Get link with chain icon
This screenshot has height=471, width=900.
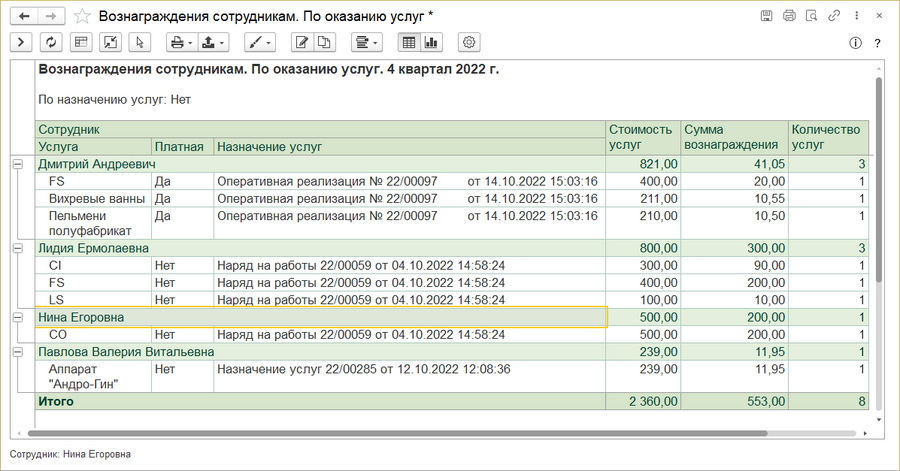tap(834, 16)
